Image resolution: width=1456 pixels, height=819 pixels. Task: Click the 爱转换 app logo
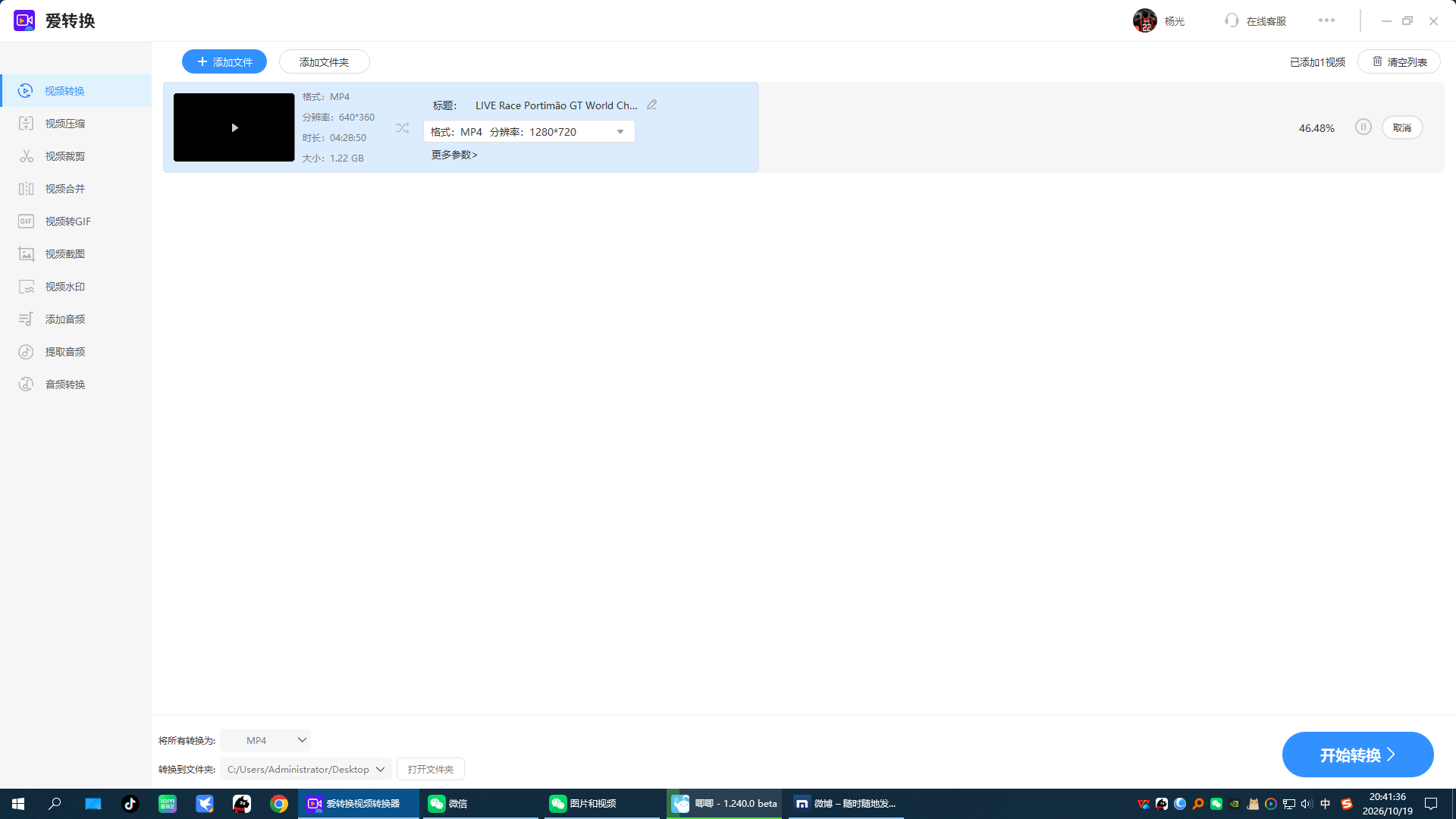(24, 20)
